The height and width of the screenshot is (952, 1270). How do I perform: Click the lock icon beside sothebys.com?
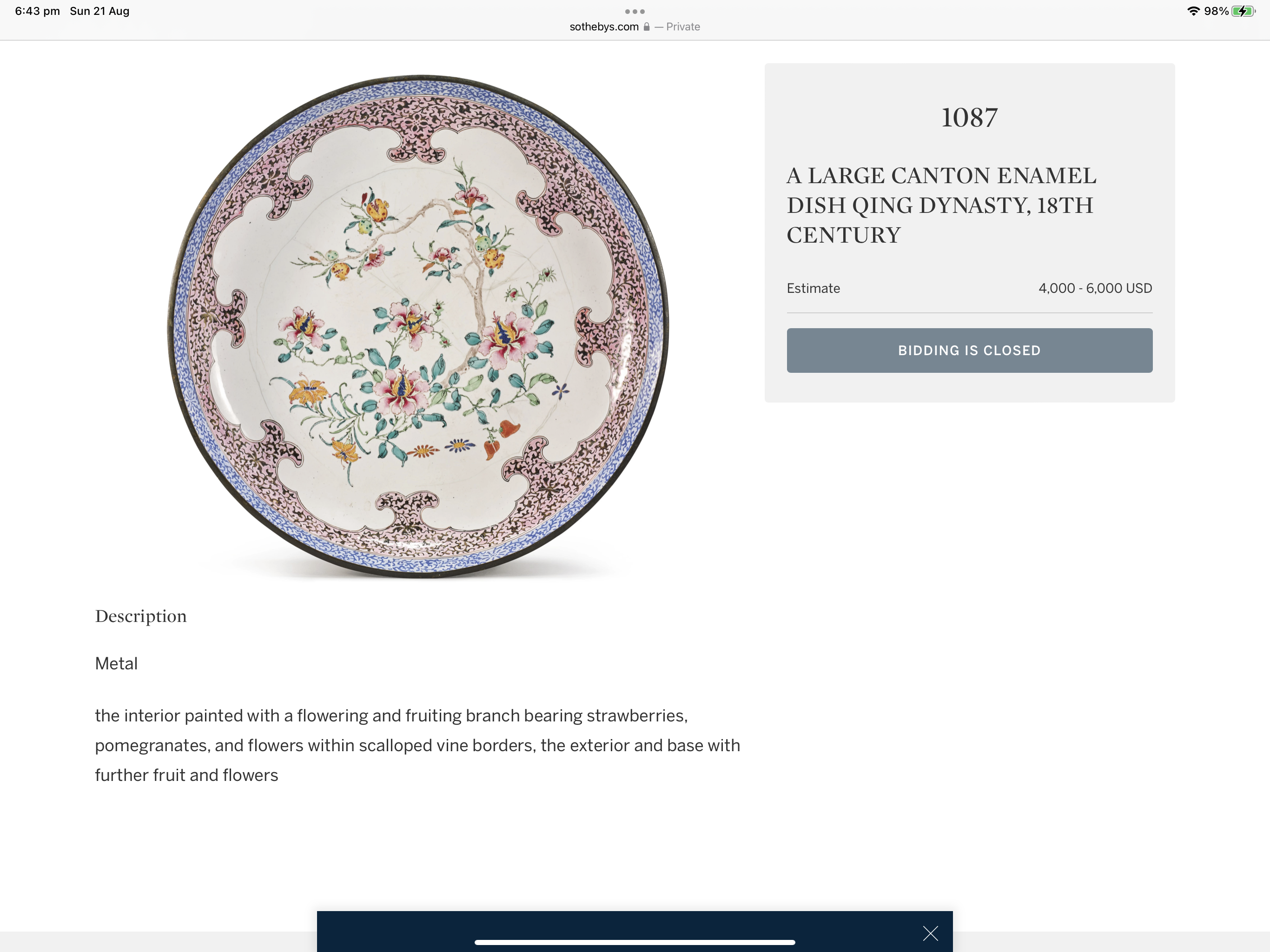[x=647, y=27]
